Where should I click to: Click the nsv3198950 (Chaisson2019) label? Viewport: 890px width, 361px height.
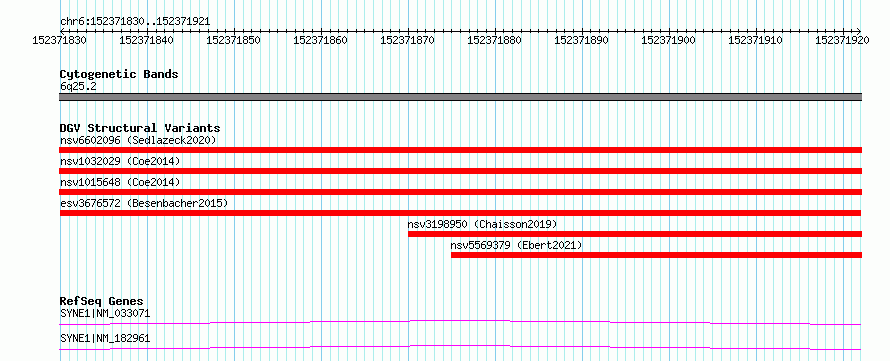coord(482,224)
